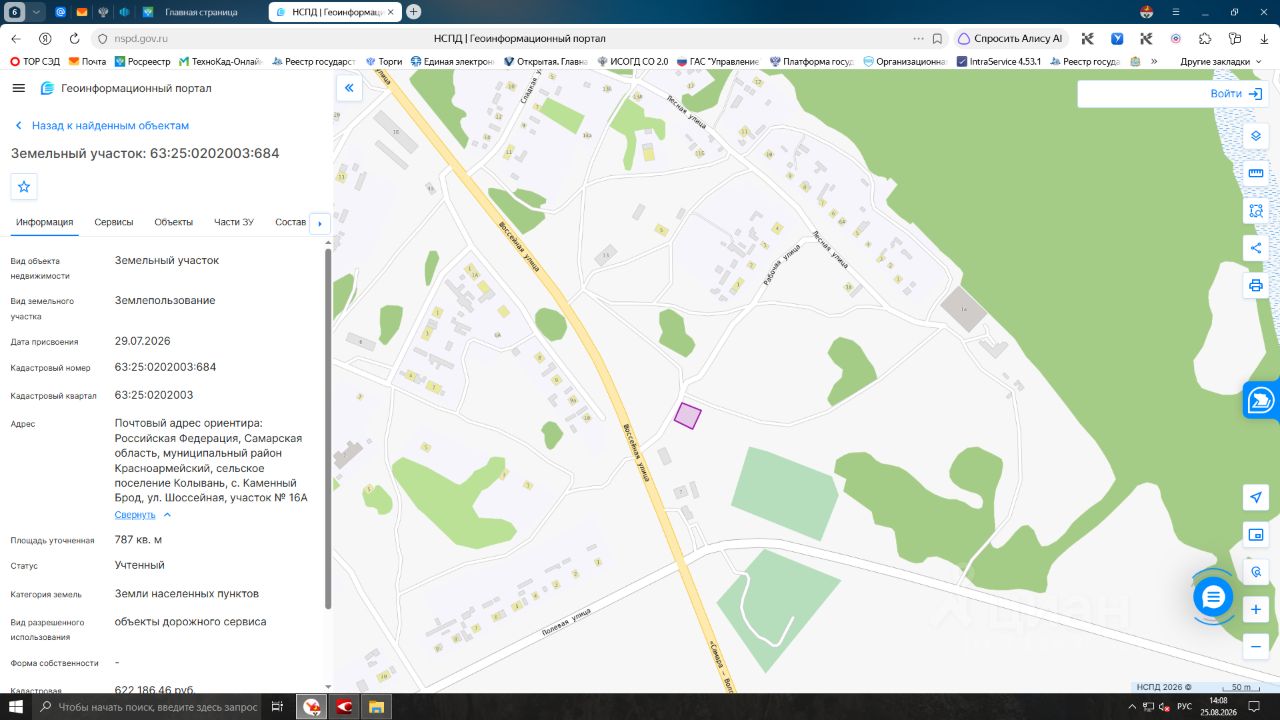Select the ruler measurement tool
The width and height of the screenshot is (1280, 720).
pyautogui.click(x=1256, y=173)
